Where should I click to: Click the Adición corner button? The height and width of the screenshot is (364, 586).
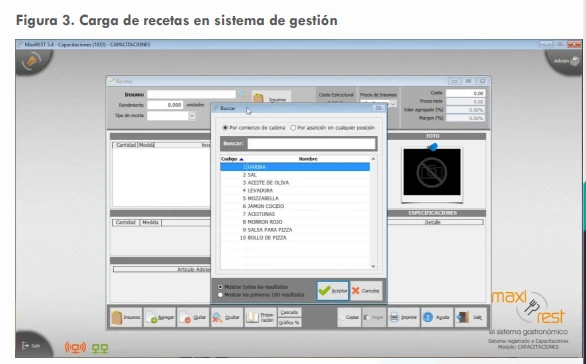pos(566,61)
